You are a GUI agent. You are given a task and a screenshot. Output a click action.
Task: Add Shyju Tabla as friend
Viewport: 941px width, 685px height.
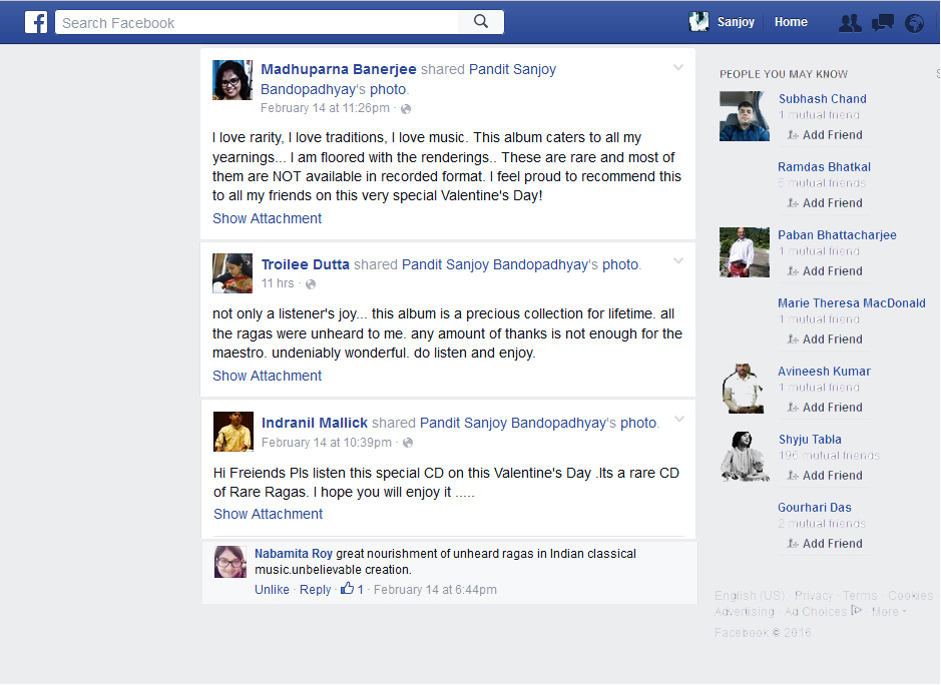click(x=825, y=475)
